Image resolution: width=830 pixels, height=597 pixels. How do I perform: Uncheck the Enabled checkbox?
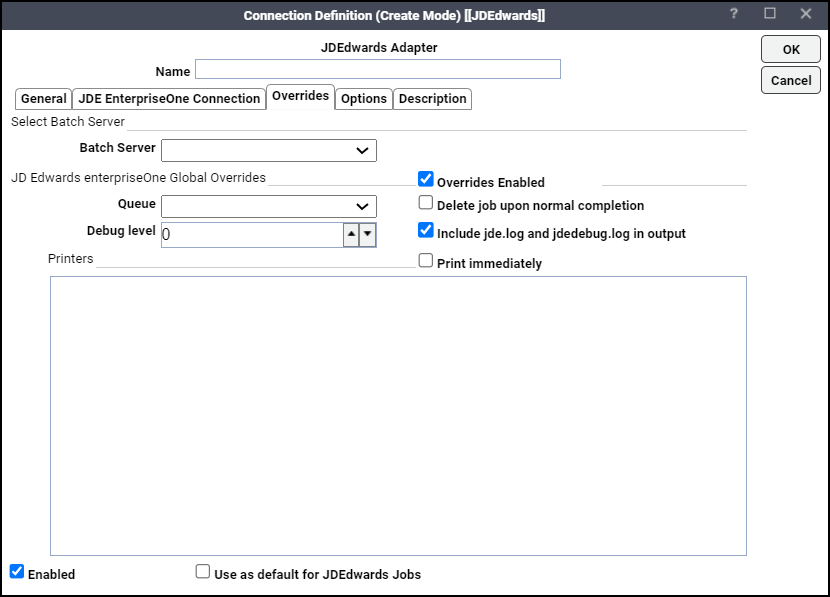click(x=17, y=572)
